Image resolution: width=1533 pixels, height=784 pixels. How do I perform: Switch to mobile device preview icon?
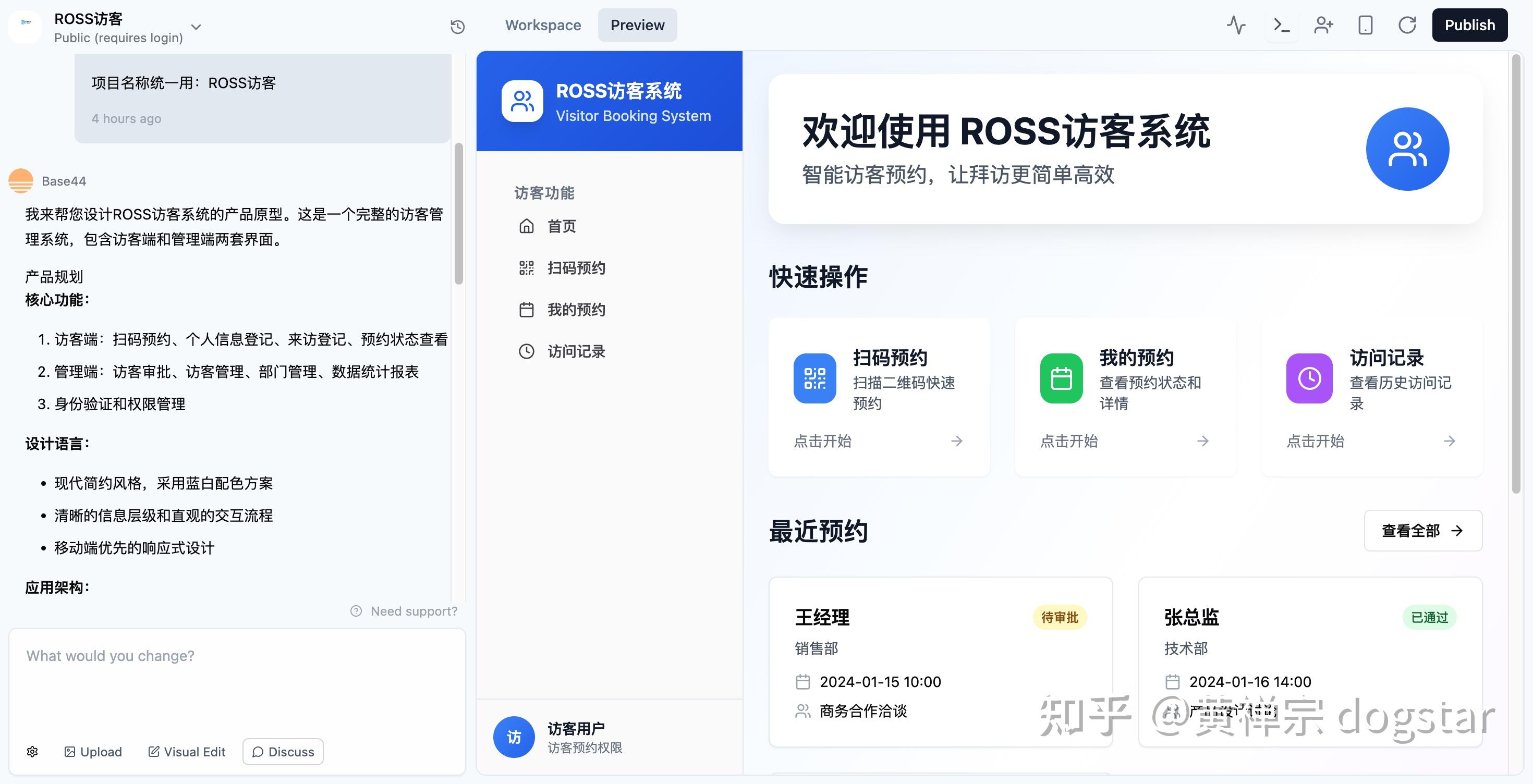pyautogui.click(x=1365, y=25)
